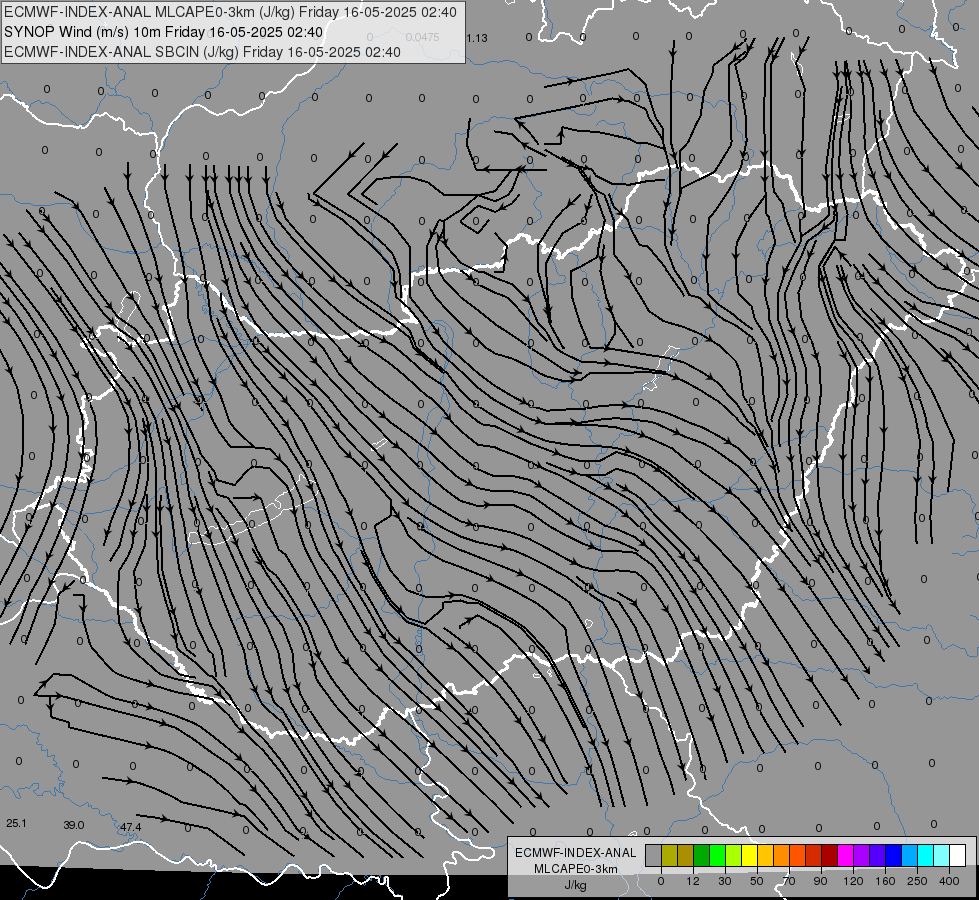Viewport: 979px width, 900px height.
Task: Click the 47.4 value on the map
Action: [x=130, y=827]
